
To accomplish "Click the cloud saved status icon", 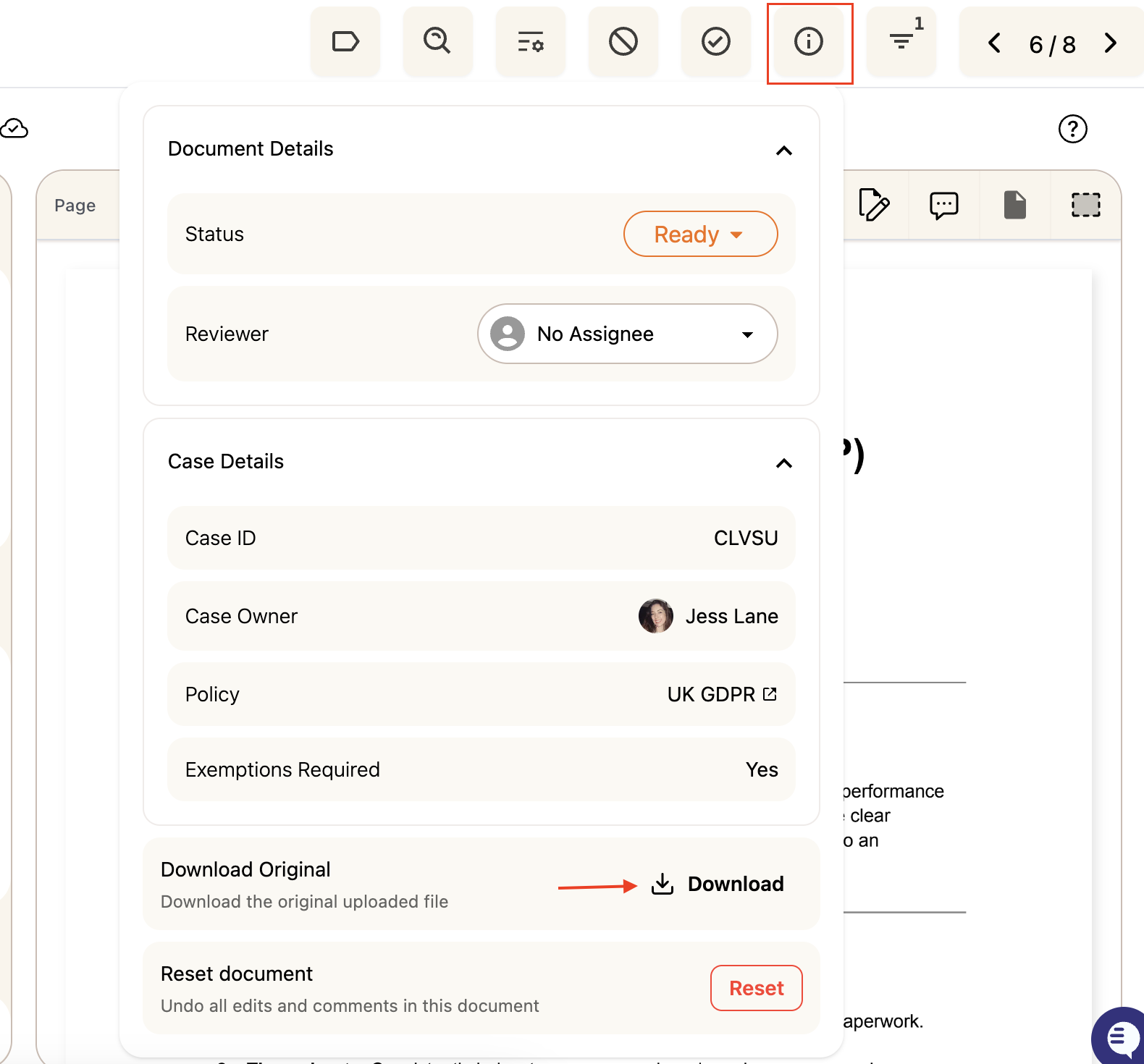I will (x=14, y=129).
